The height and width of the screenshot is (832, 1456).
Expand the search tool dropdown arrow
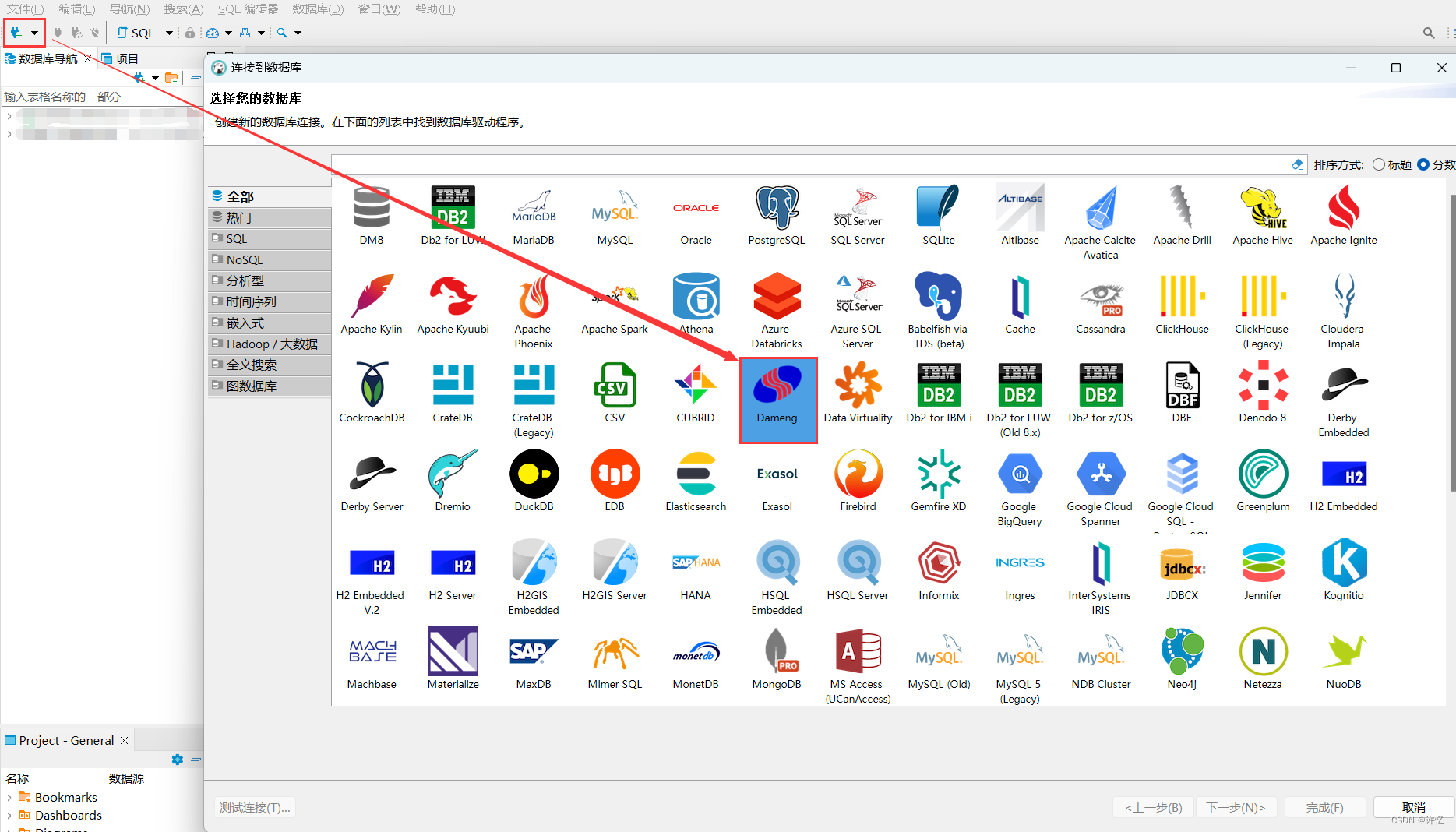298,33
